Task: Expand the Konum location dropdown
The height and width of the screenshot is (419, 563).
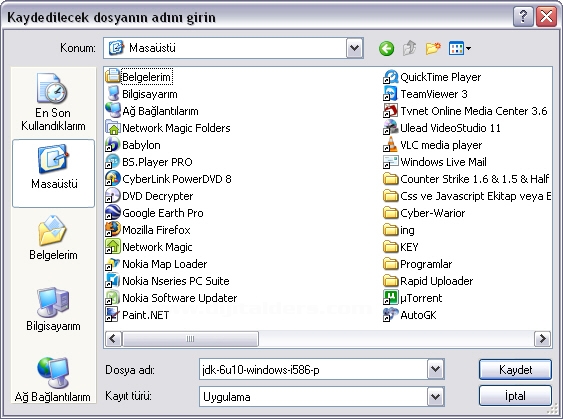Action: click(x=355, y=48)
